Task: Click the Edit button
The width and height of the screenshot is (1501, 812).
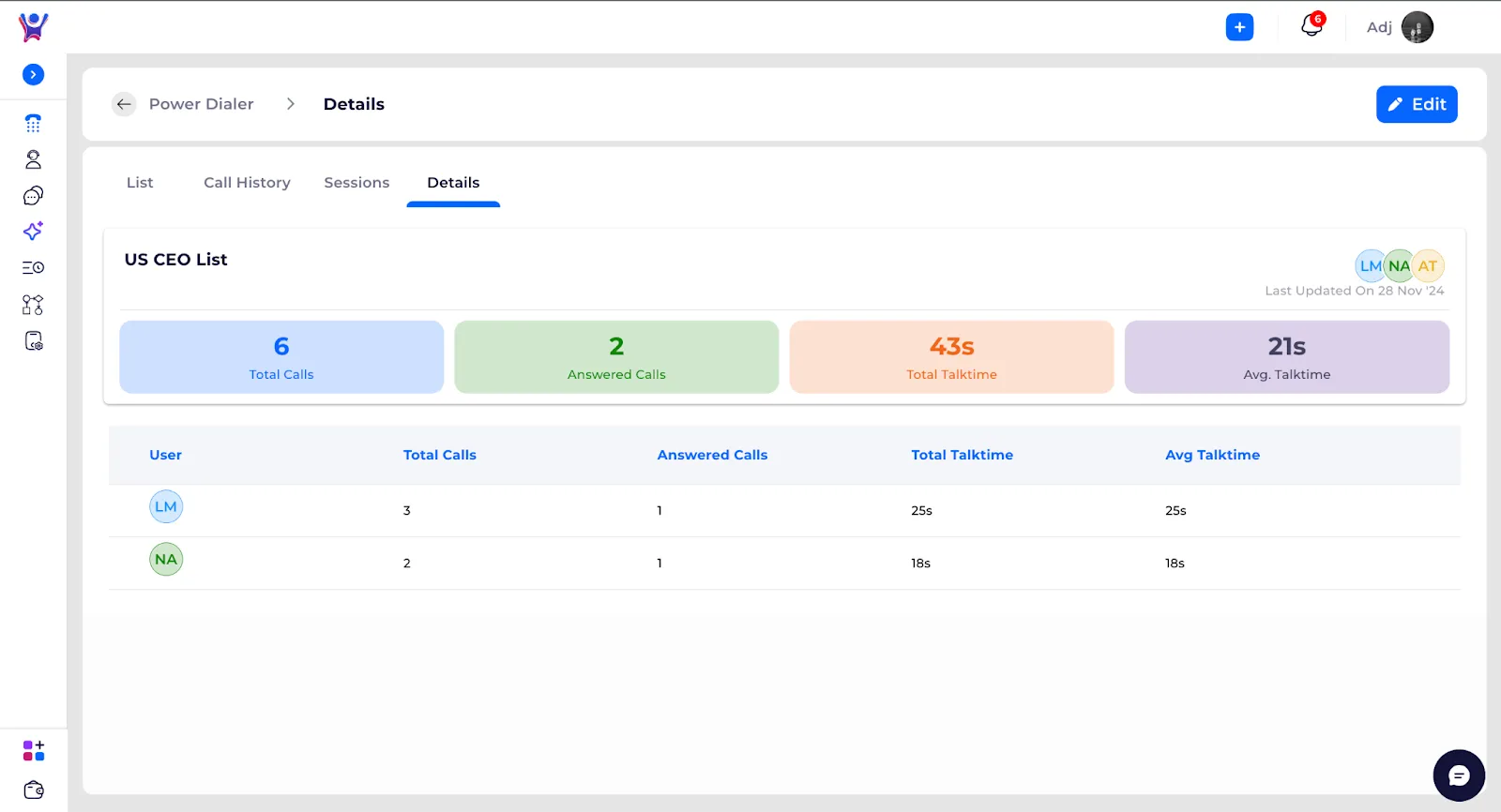Action: pyautogui.click(x=1417, y=104)
